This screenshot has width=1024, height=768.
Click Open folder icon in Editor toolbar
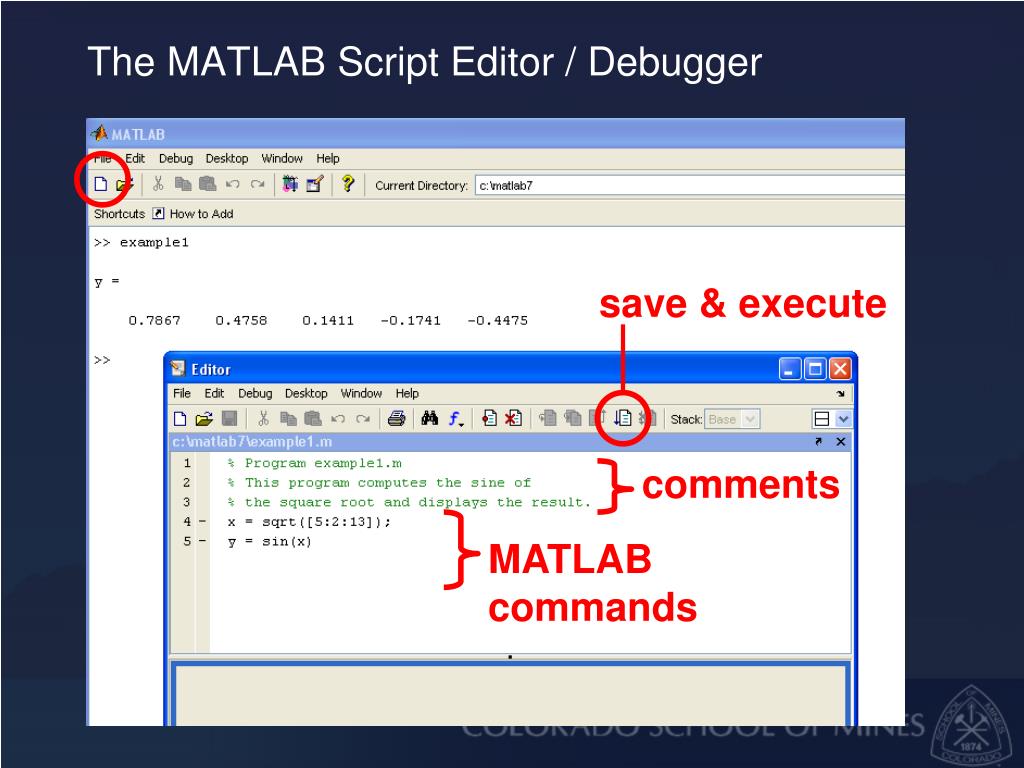(x=204, y=419)
